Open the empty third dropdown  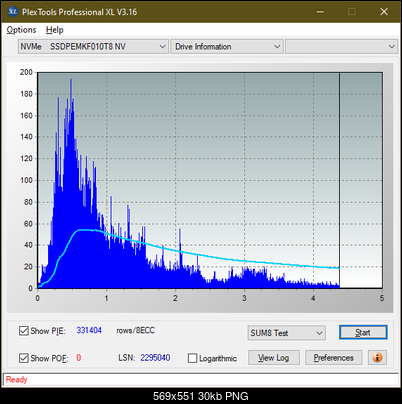(x=341, y=47)
